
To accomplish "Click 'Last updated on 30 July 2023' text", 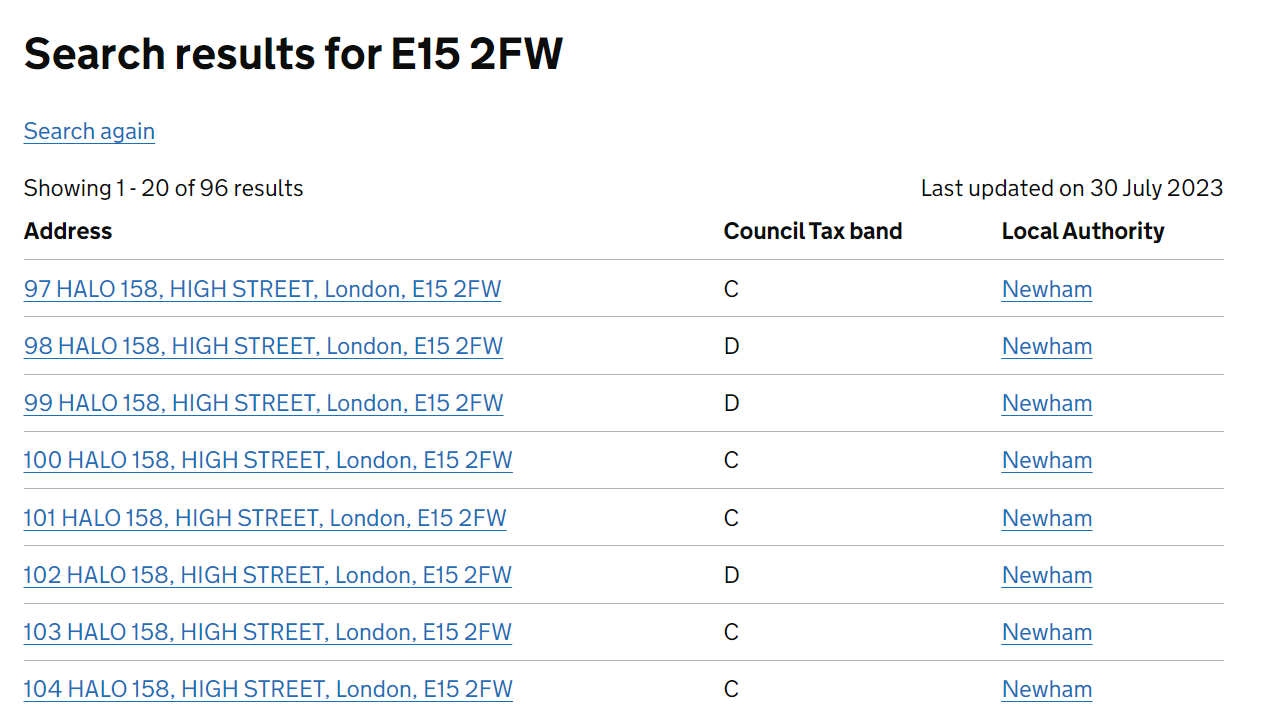I will tap(1072, 188).
